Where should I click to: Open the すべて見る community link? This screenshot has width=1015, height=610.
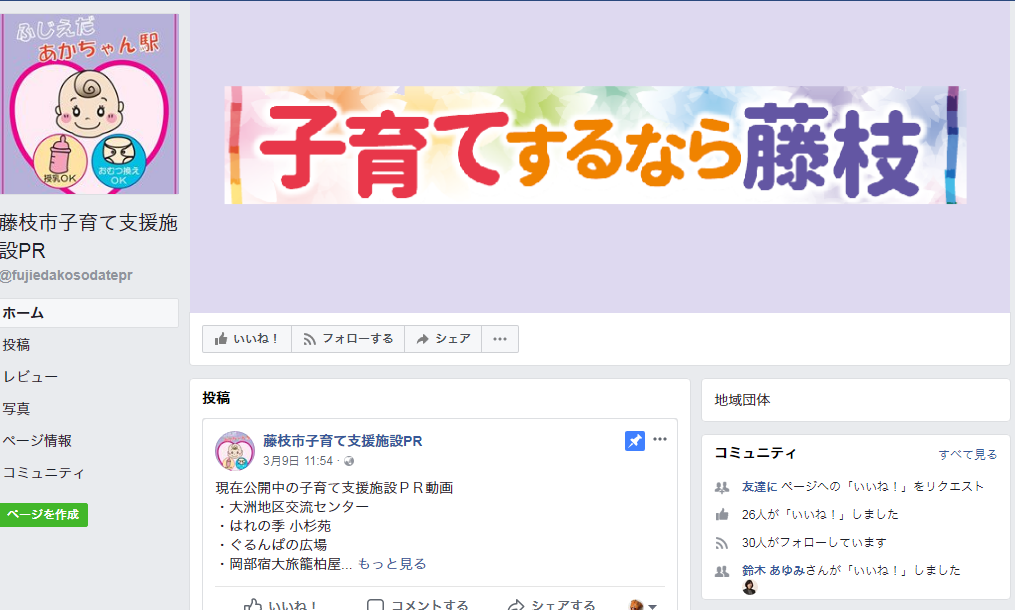point(968,455)
